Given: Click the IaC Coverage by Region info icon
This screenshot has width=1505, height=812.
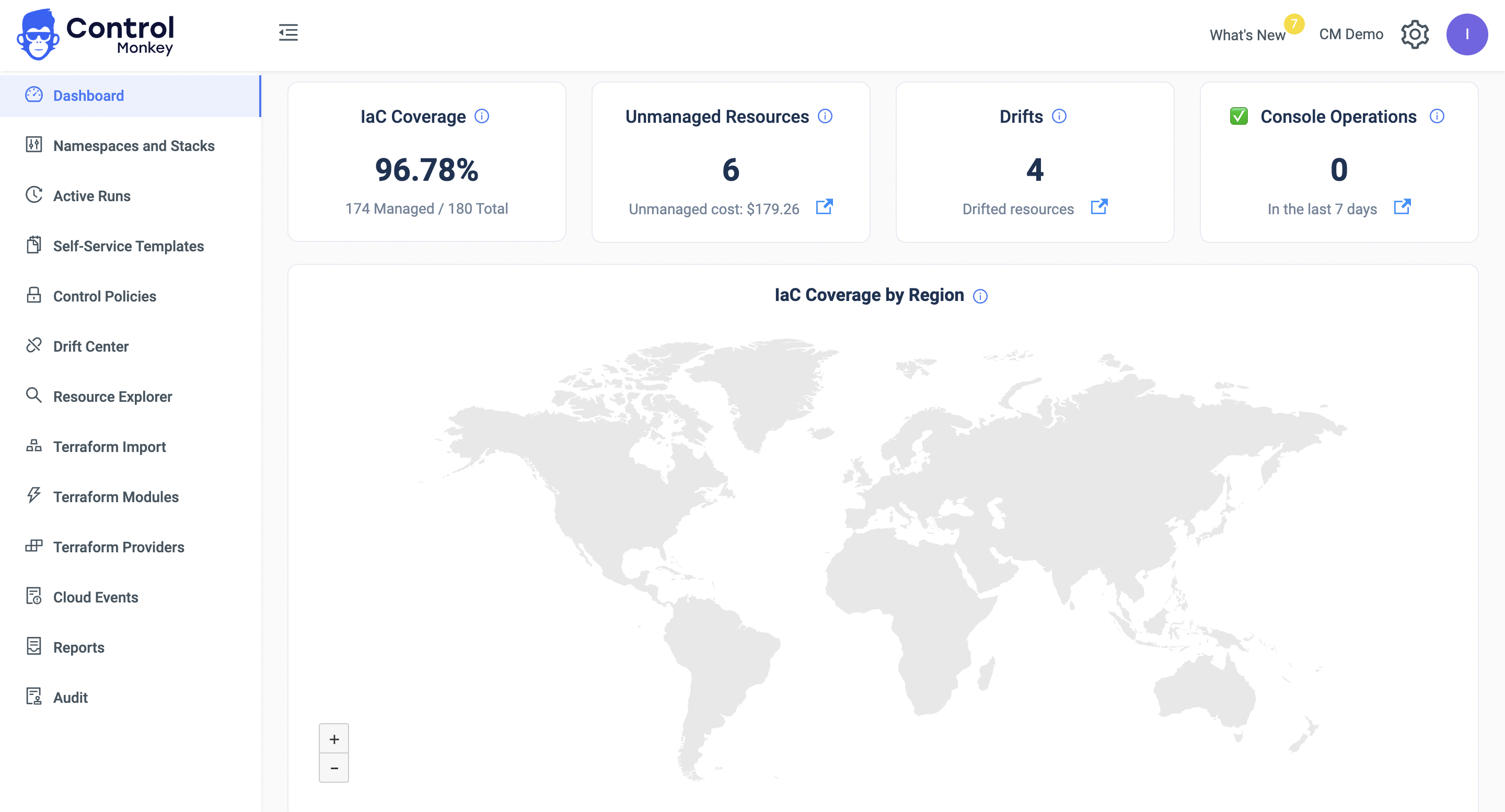Looking at the screenshot, I should [980, 297].
